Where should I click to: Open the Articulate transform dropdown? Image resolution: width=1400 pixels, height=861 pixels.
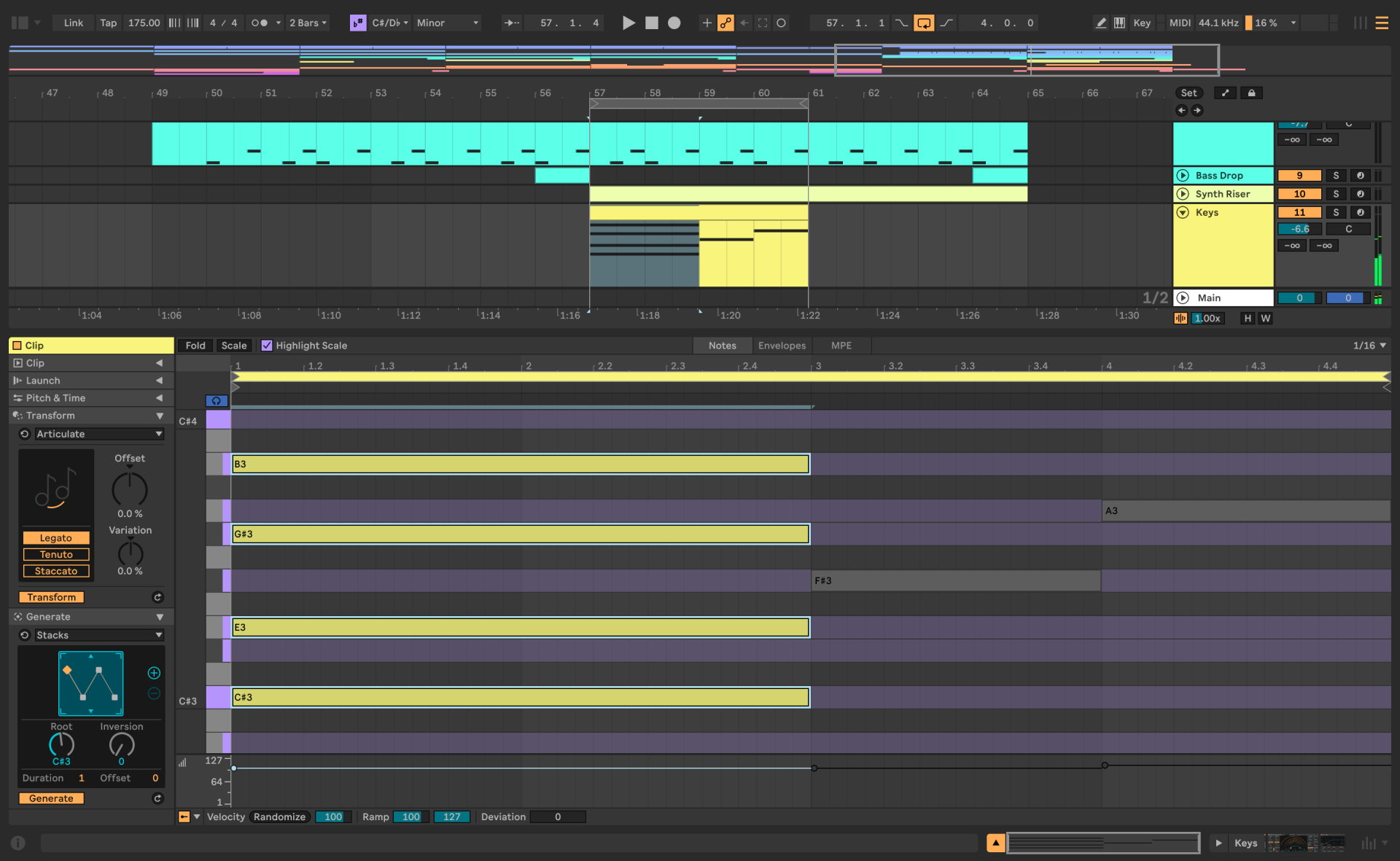98,434
